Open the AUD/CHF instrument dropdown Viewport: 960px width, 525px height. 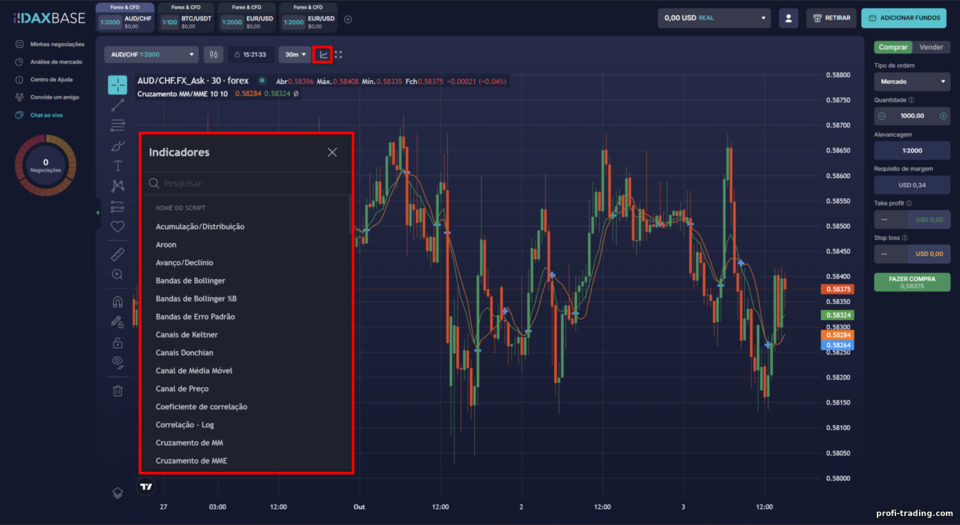click(x=151, y=54)
